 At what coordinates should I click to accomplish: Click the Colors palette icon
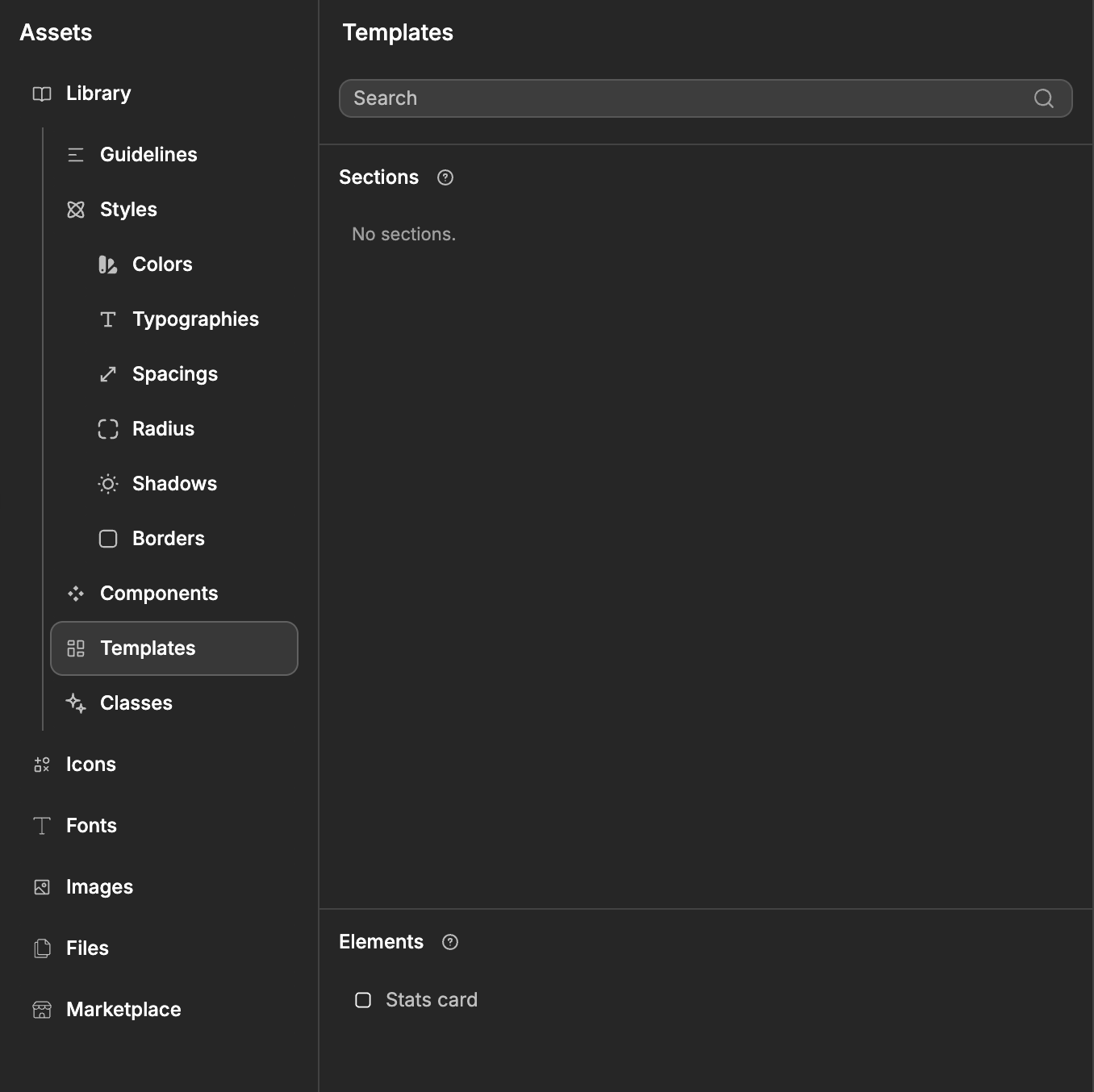click(108, 265)
